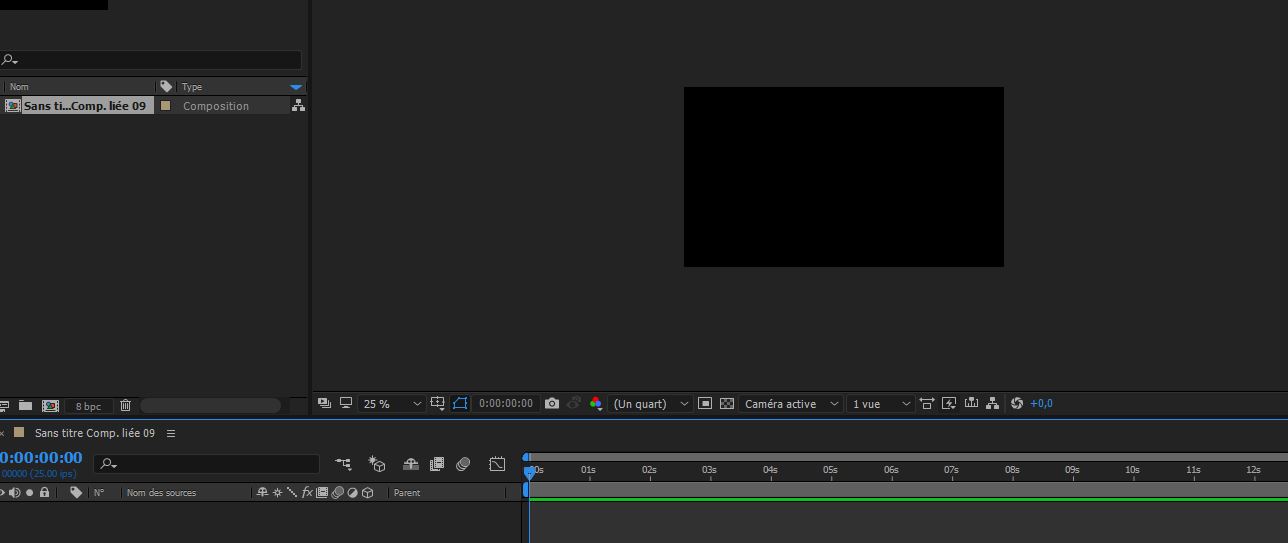Select the Sans titre Comp. liée 09 tab

pos(94,434)
